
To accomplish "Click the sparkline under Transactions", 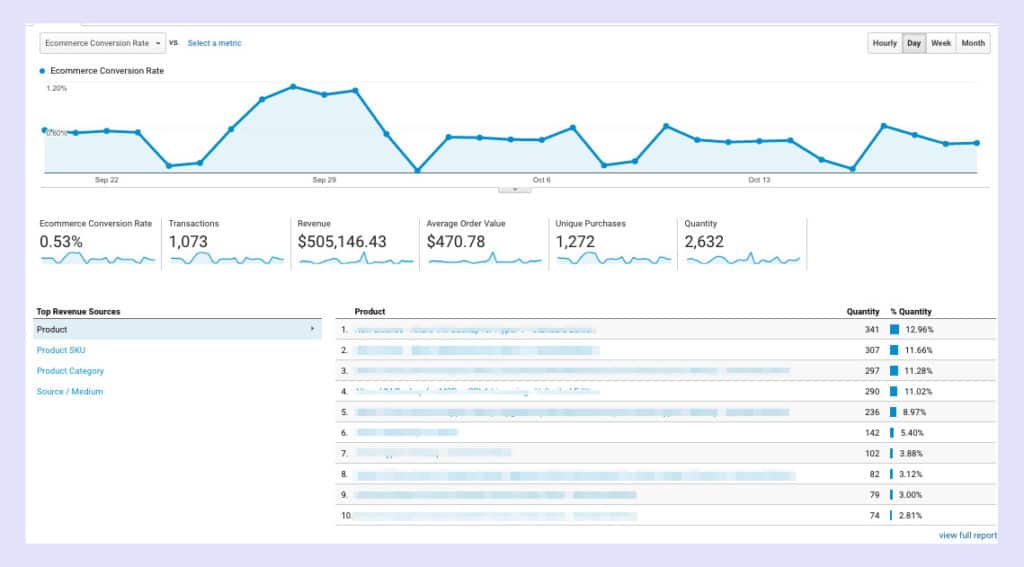I will coord(227,259).
